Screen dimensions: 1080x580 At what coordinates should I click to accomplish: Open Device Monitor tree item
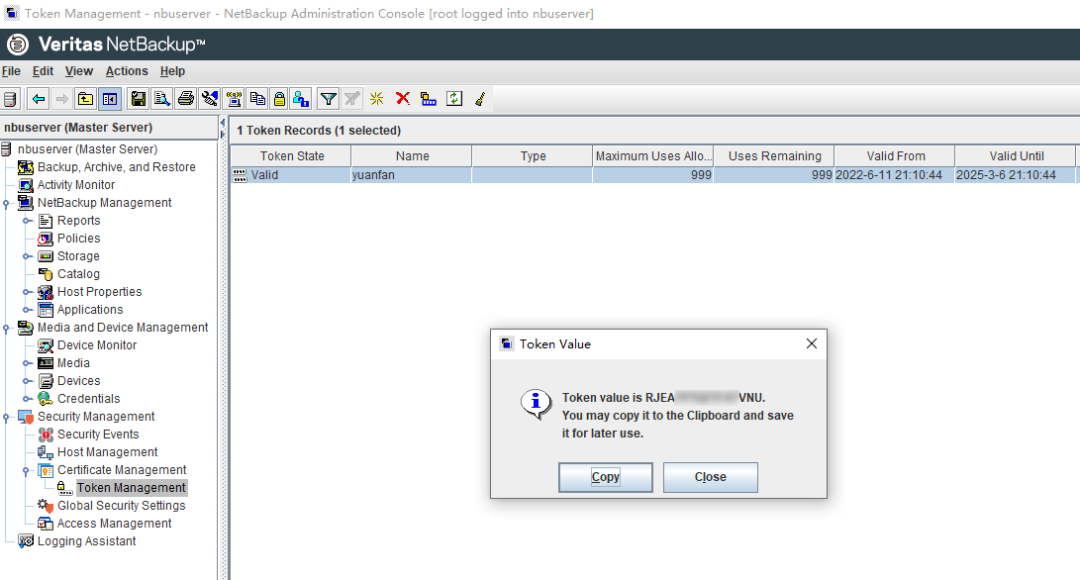click(96, 345)
